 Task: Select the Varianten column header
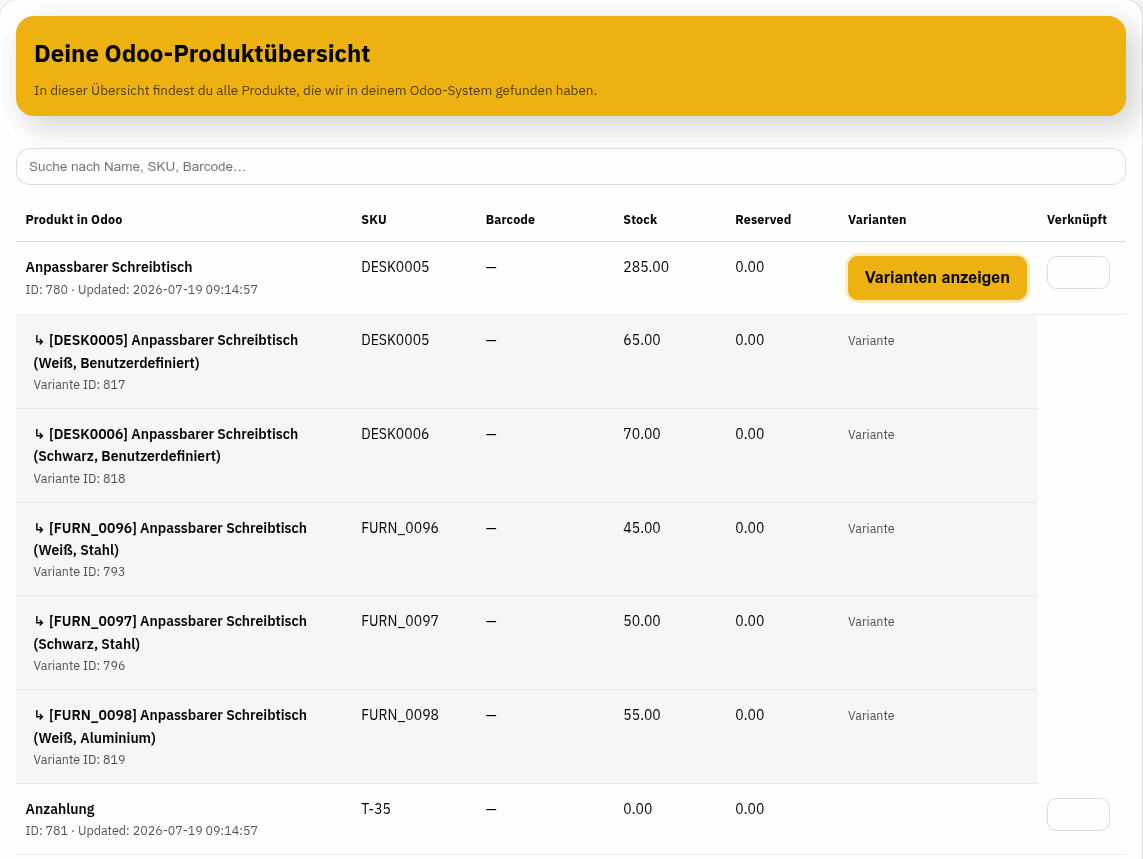point(877,219)
